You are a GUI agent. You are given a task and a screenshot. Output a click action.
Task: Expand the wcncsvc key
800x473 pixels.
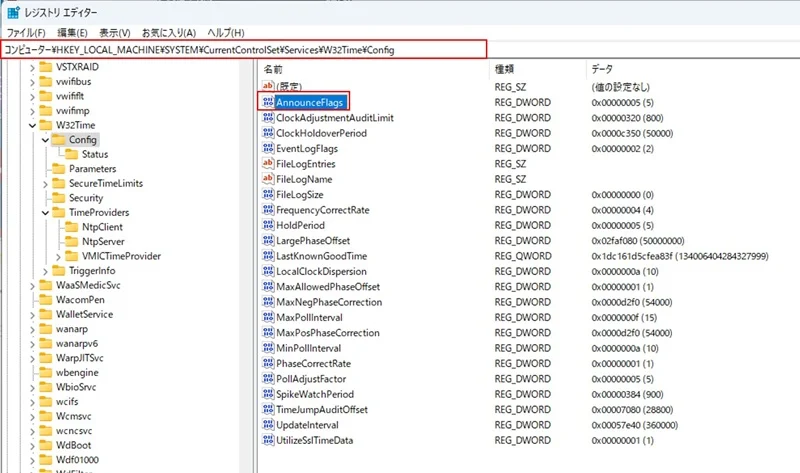coord(33,431)
